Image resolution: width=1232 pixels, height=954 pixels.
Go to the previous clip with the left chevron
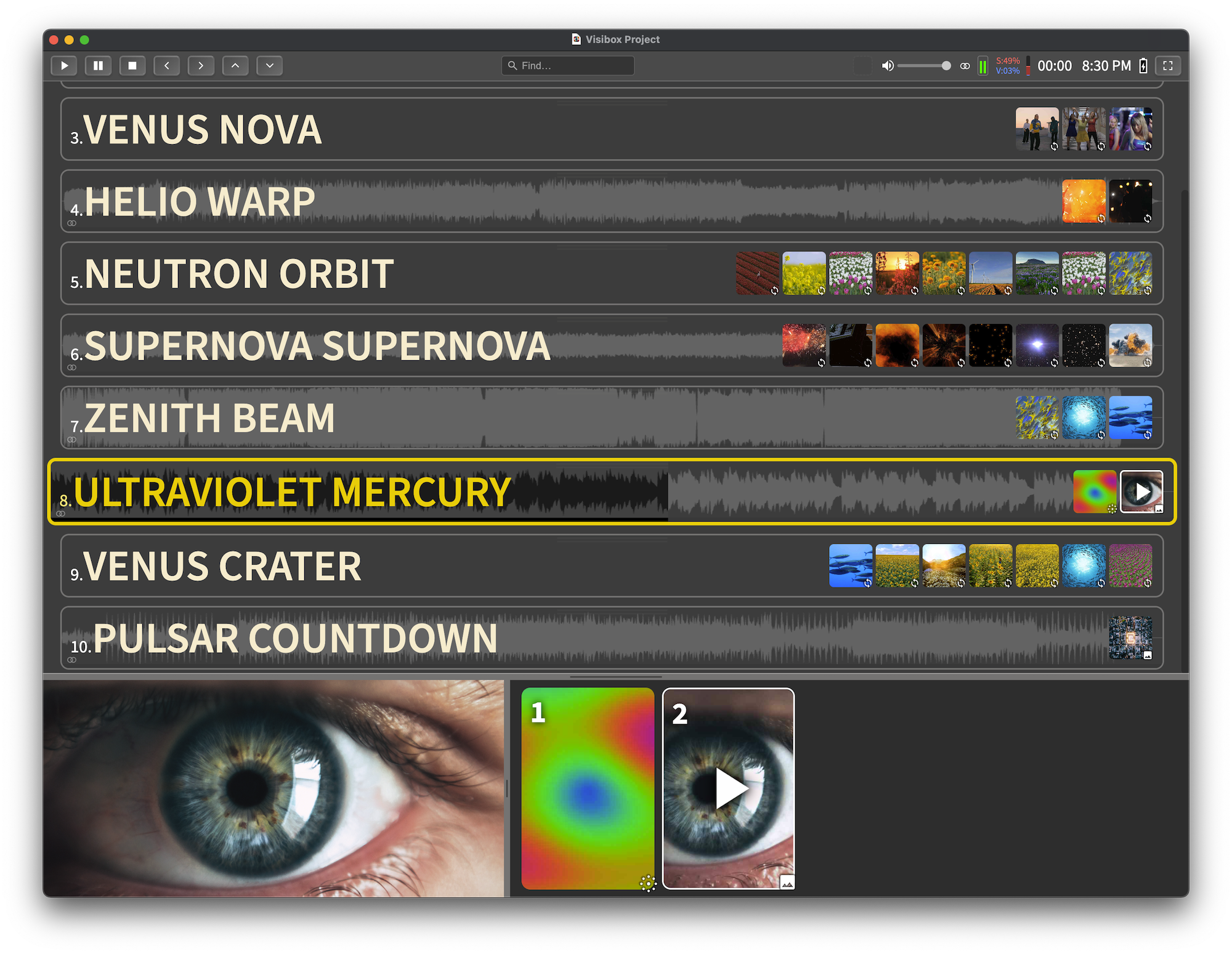pos(166,65)
